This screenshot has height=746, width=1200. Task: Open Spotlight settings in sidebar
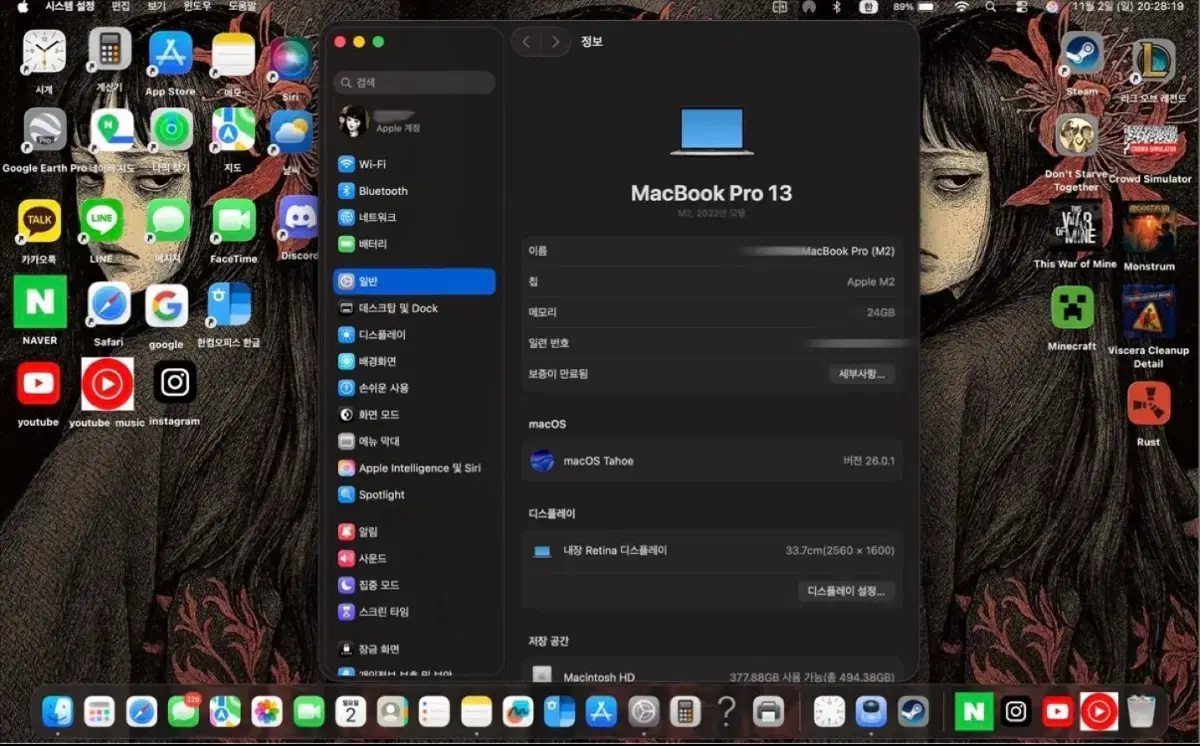point(414,495)
